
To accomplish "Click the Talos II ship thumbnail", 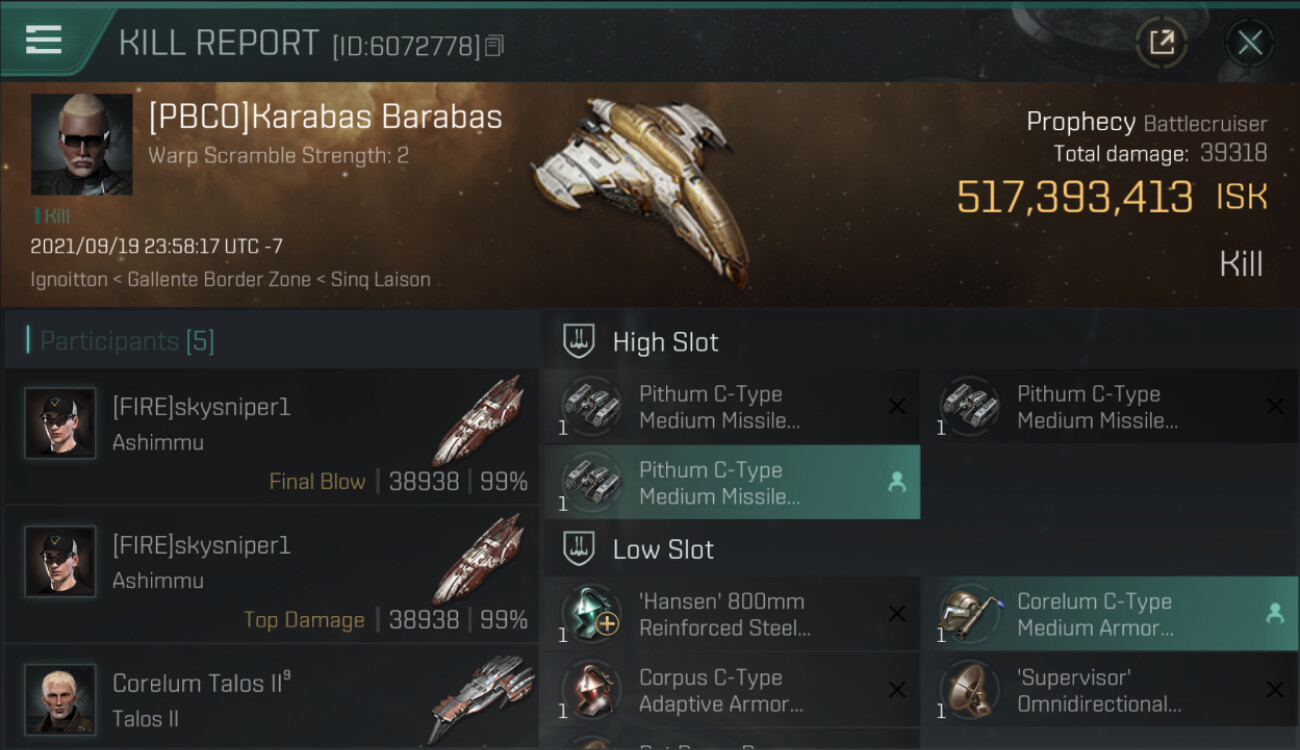I will pos(482,697).
